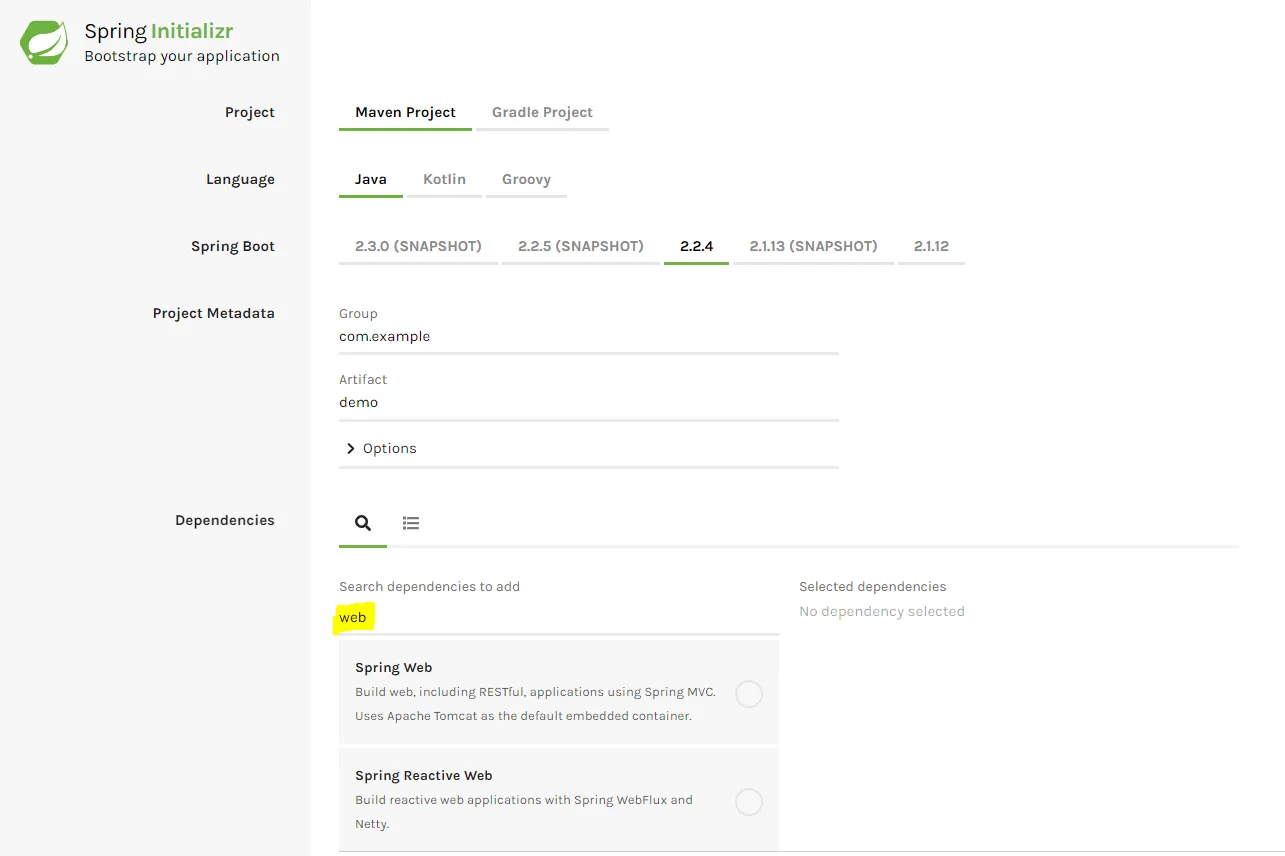Select Spring Boot version 2.1.12
Image resolution: width=1285 pixels, height=856 pixels.
pos(931,246)
